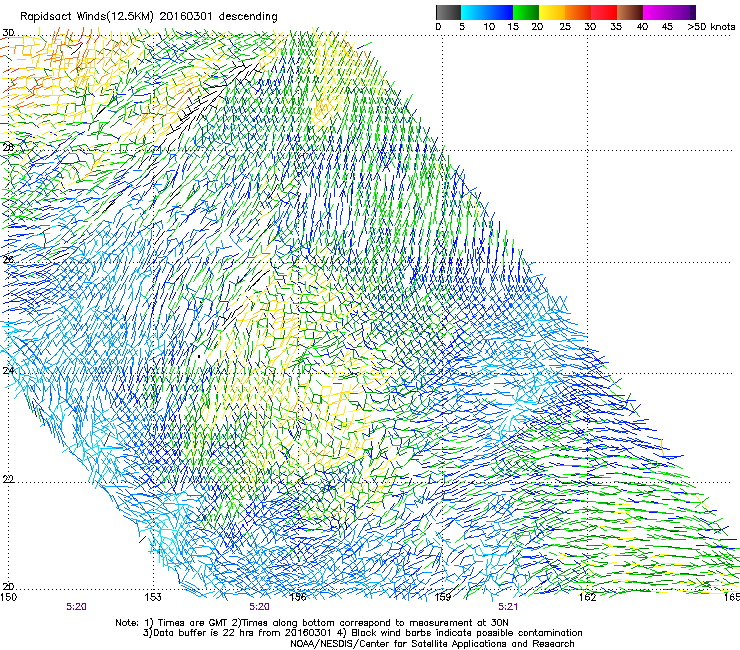Click the '25' legend tick label
Screen dimensions: 740x650
565,27
